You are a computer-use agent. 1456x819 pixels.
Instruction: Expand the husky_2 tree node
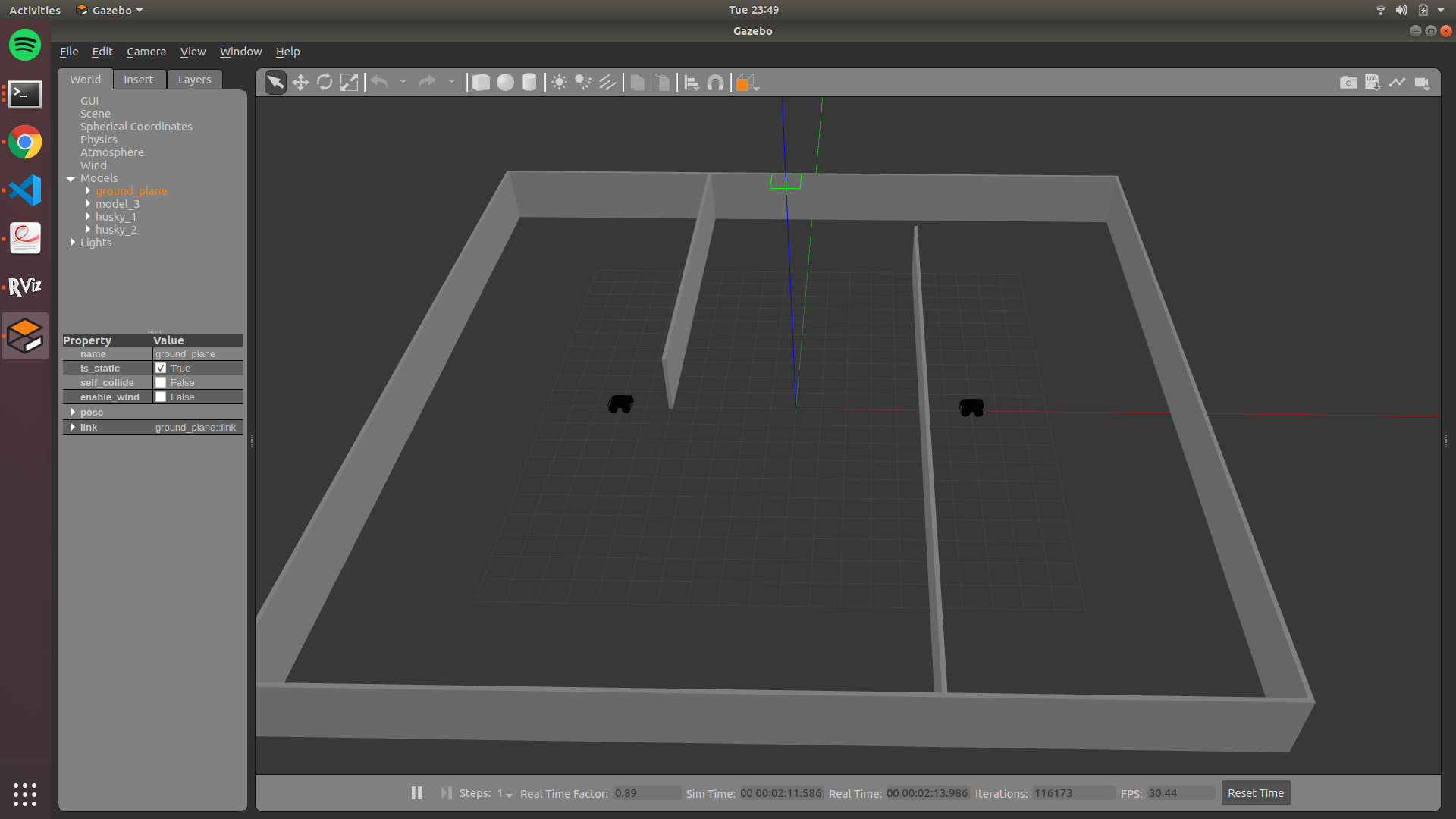pyautogui.click(x=88, y=230)
